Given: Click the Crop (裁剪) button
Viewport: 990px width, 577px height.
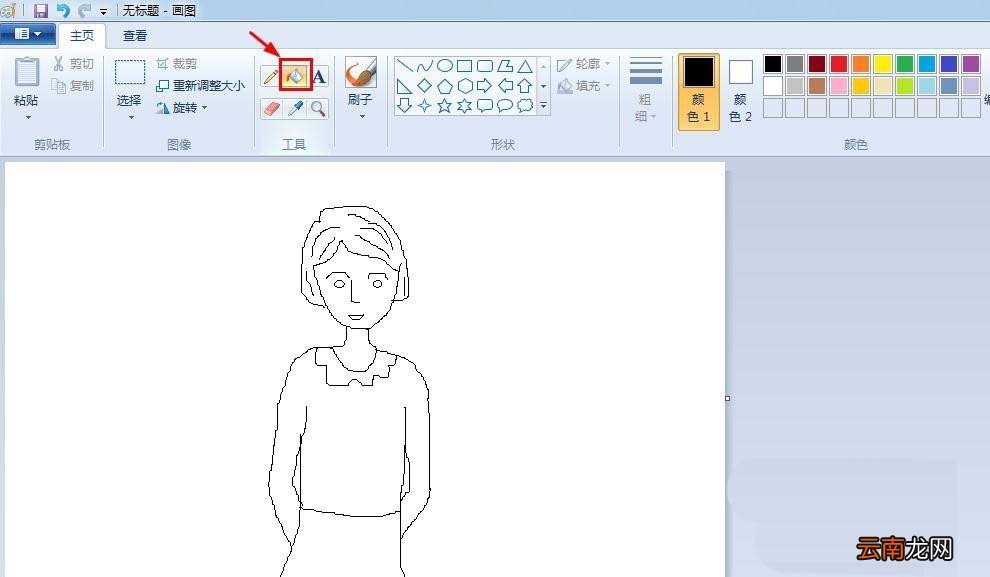Looking at the screenshot, I should click(x=177, y=64).
